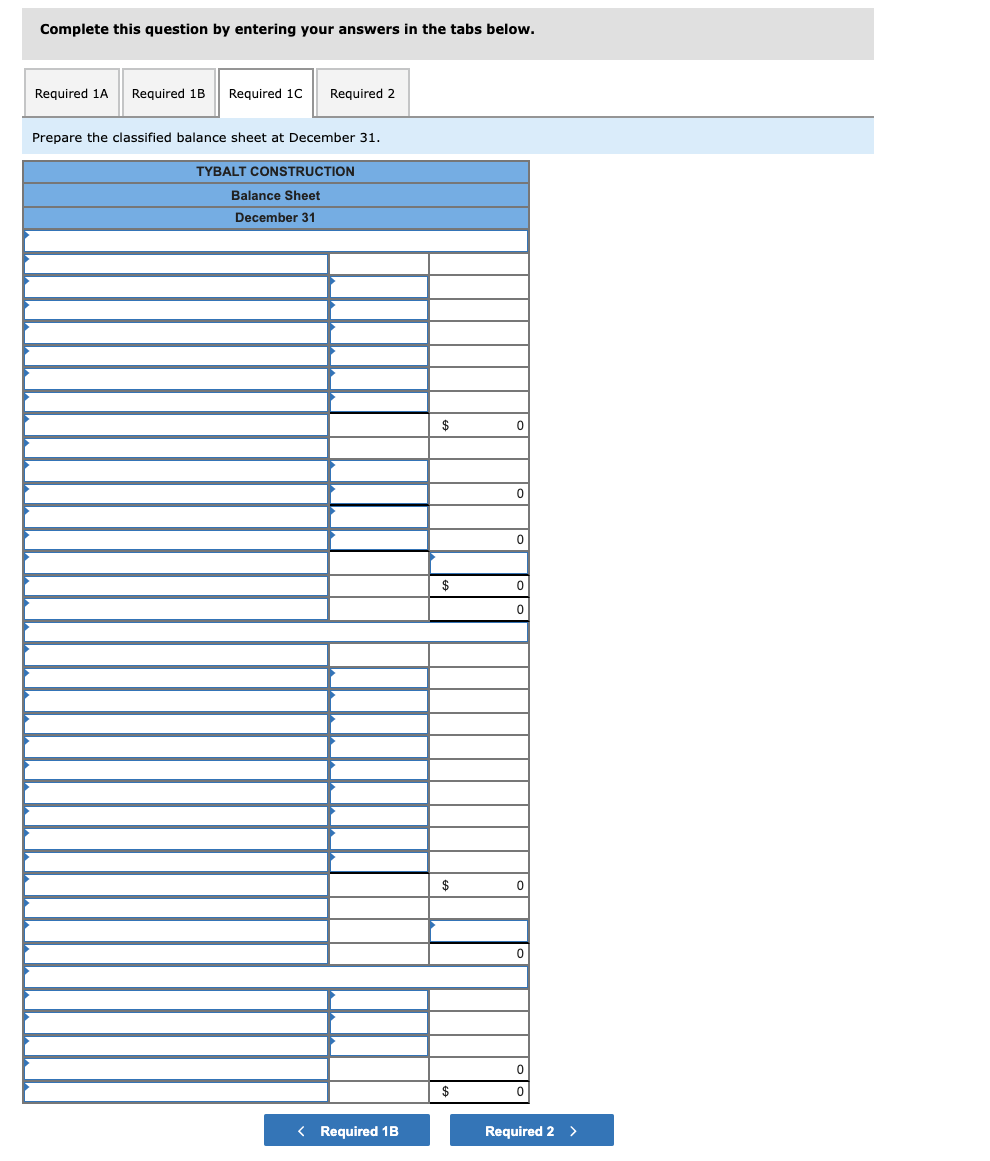
Task: Click the TYBALT CONSTRUCTION title cell
Action: coord(275,171)
